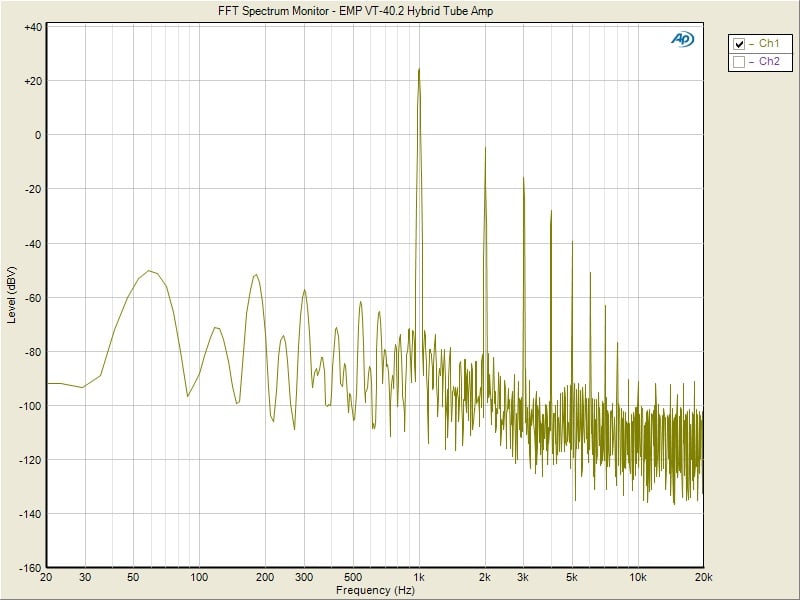Screen dimensions: 800x600
Task: Click the -100 level axis tick label
Action: click(29, 405)
